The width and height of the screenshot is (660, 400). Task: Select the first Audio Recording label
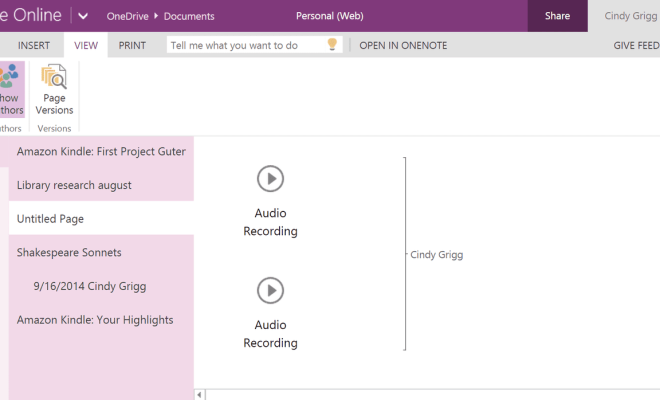click(x=270, y=222)
